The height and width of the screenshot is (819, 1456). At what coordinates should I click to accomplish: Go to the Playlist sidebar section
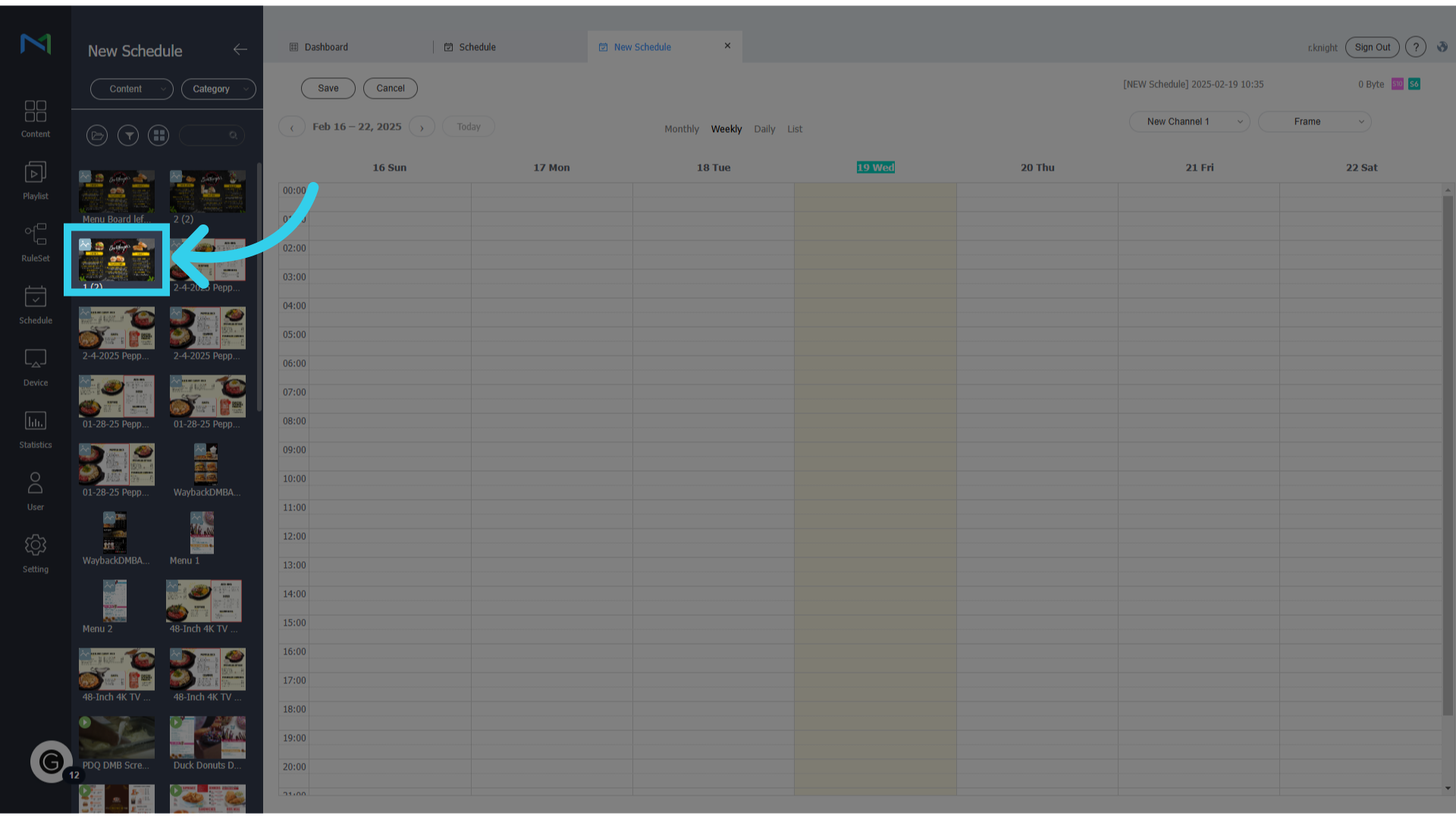pos(36,180)
